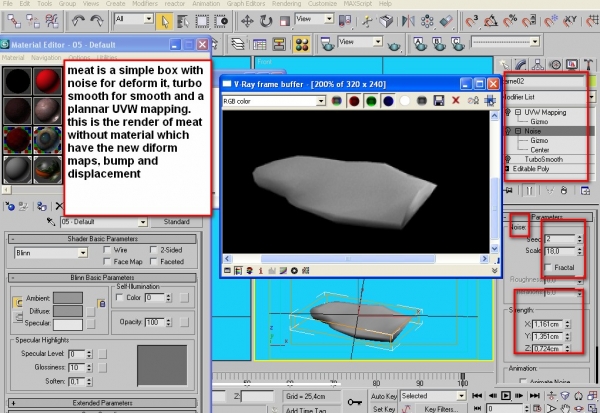
Task: Enable the Face Map checkbox
Action: coord(107,261)
